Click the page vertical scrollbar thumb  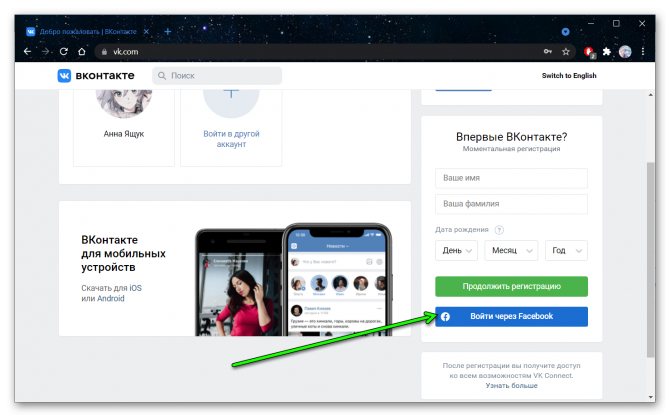(x=650, y=259)
